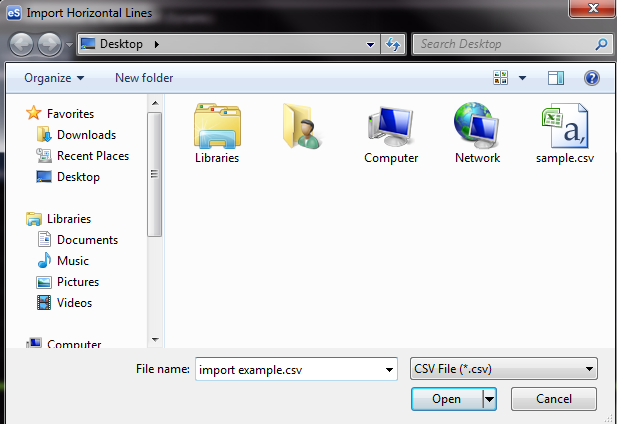Select the Network icon in the file list
Image resolution: width=617 pixels, height=424 pixels.
477,133
